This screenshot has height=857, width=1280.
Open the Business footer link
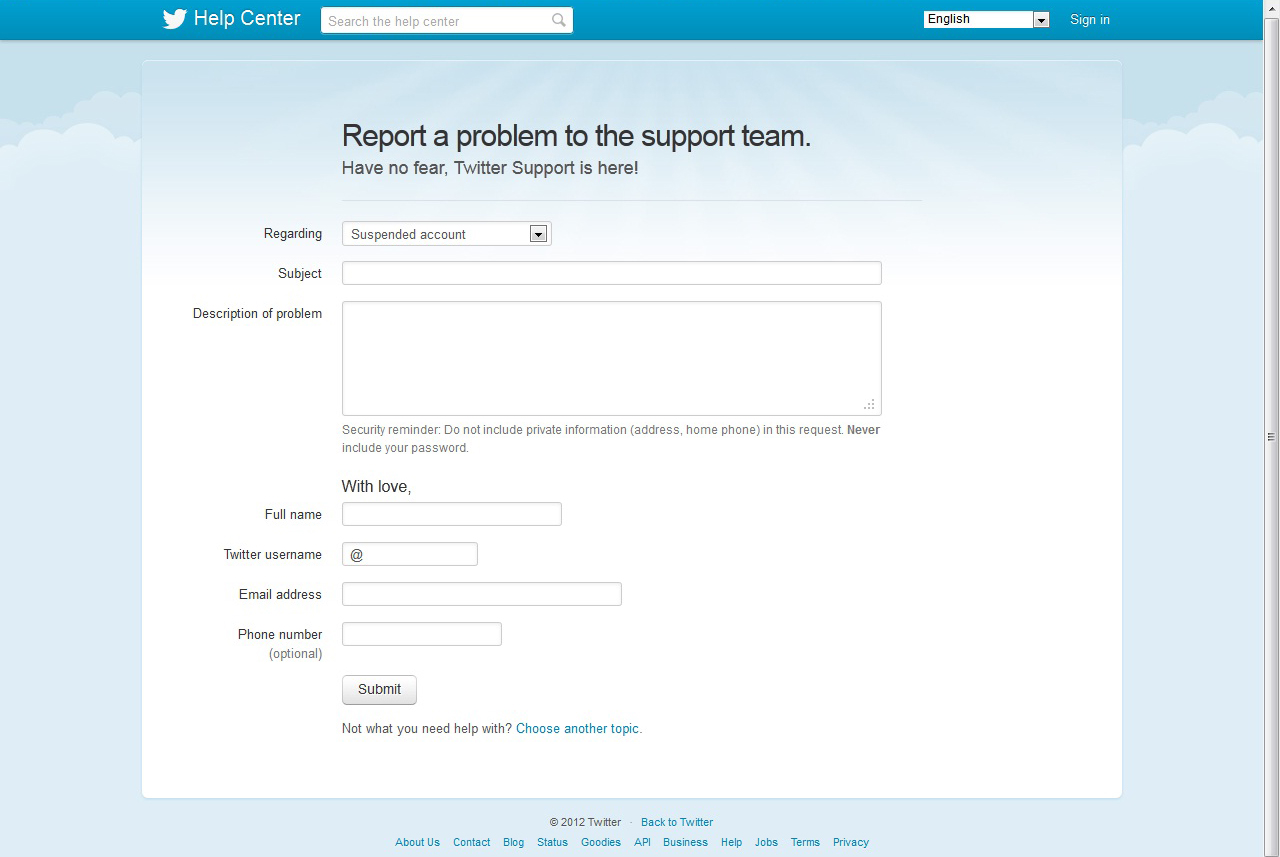click(x=685, y=842)
